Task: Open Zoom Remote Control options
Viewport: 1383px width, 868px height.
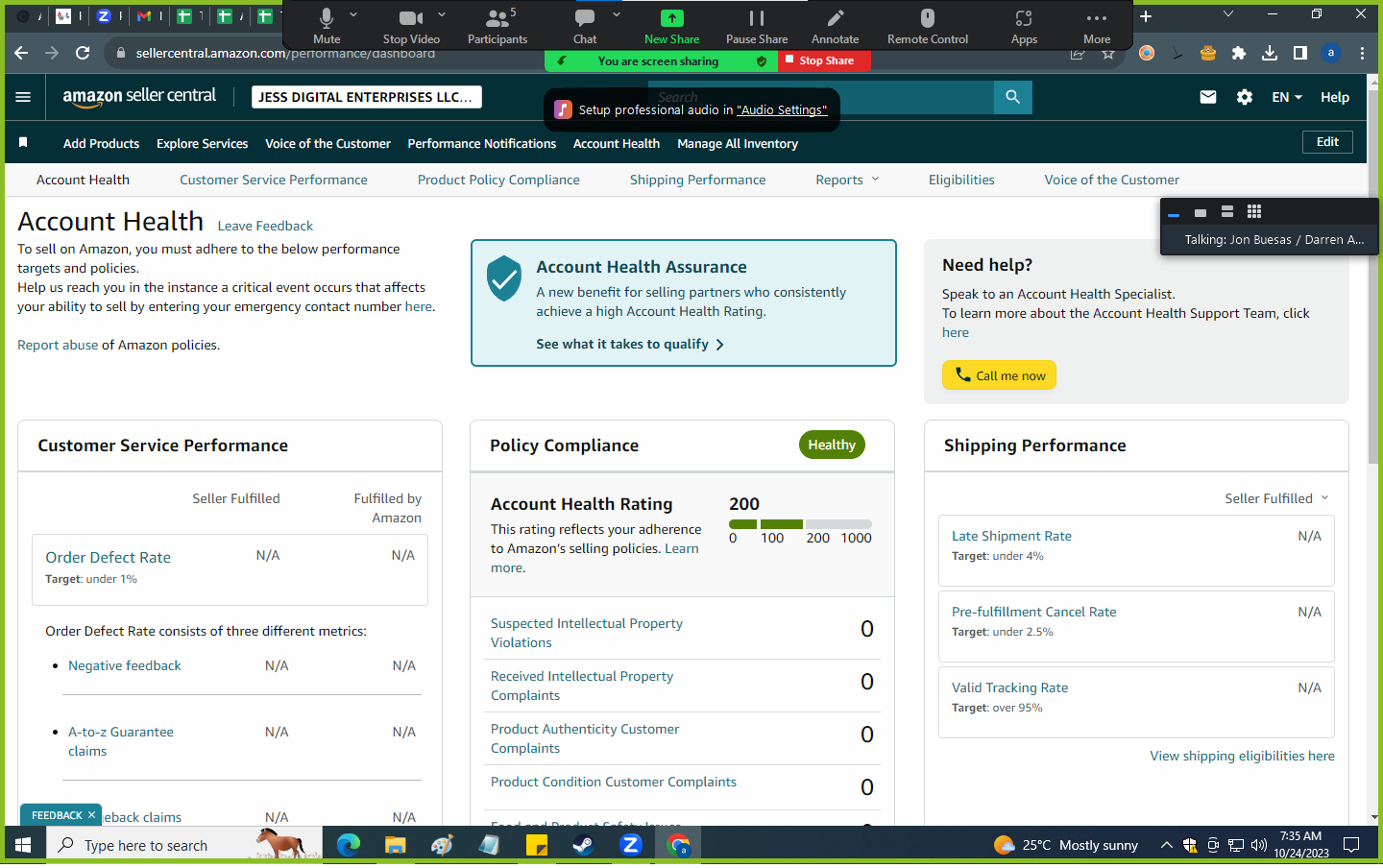Action: pyautogui.click(x=928, y=25)
